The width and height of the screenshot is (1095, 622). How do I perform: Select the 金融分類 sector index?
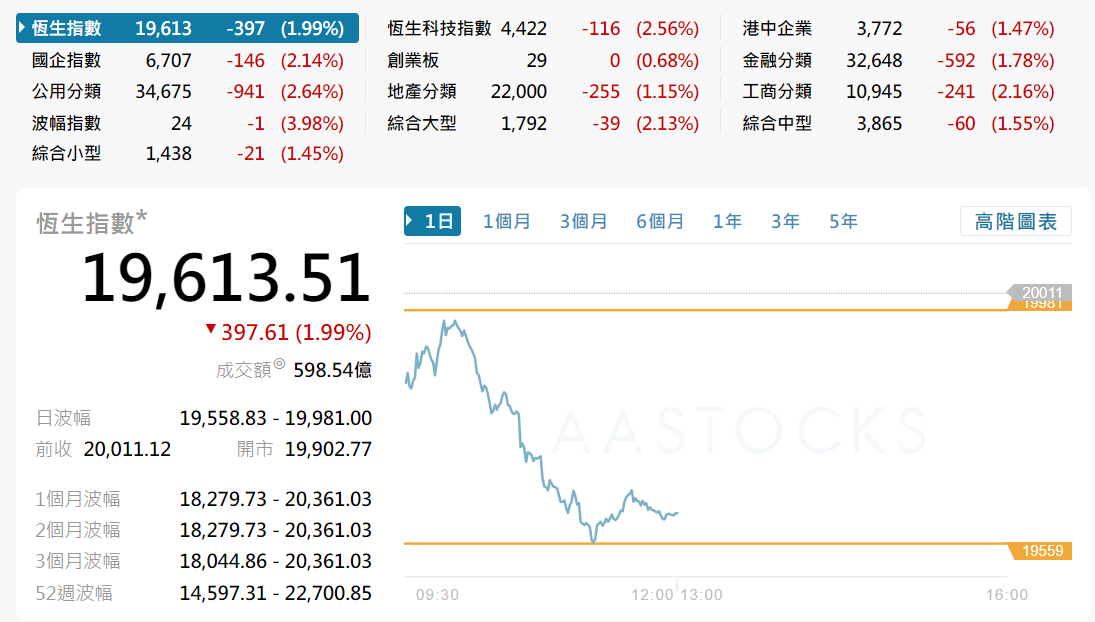pyautogui.click(x=777, y=60)
